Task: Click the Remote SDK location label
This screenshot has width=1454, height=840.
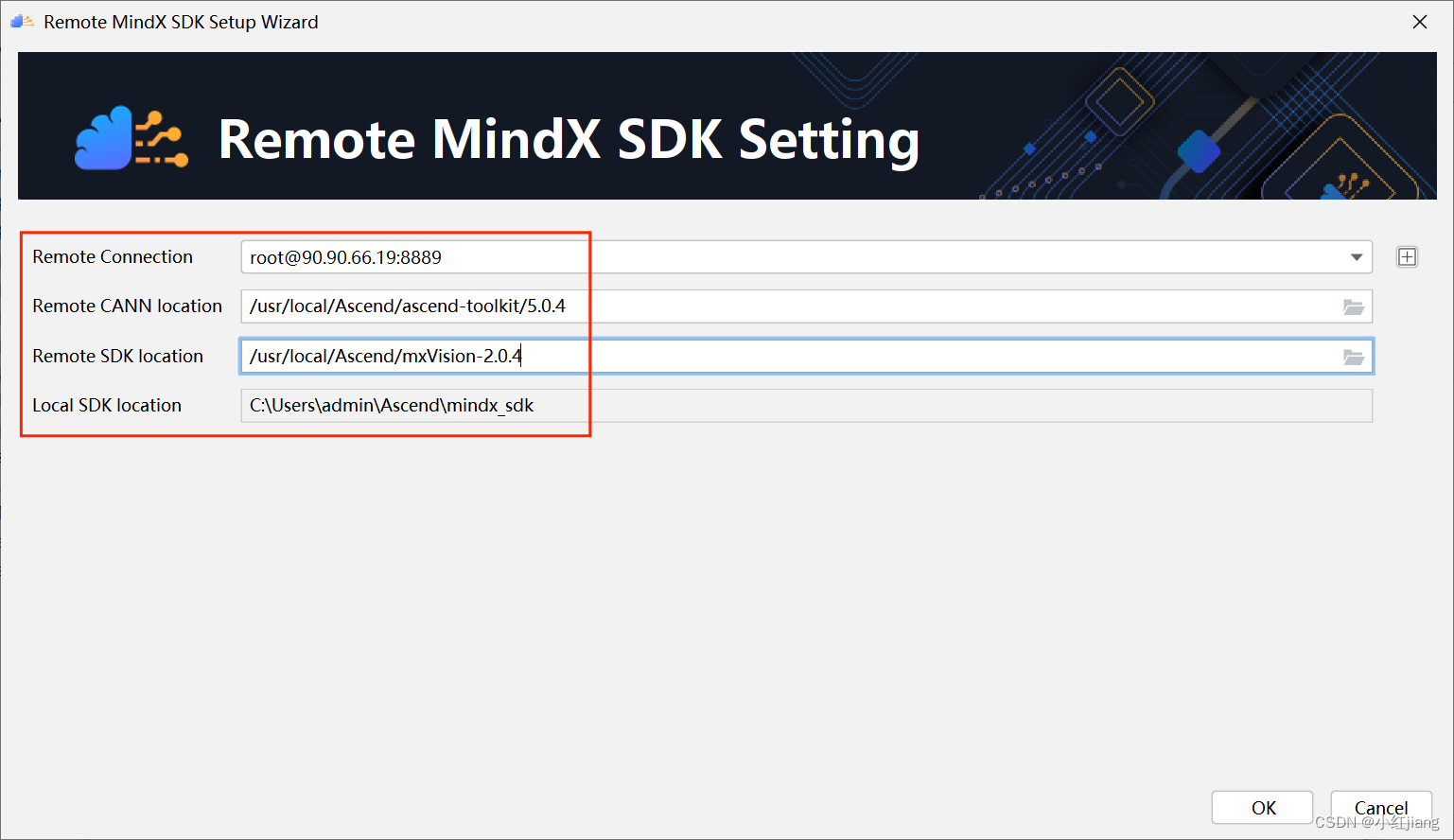Action: coord(117,357)
